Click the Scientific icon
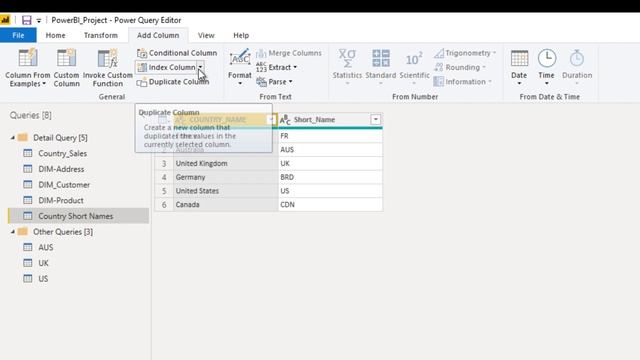640x360 pixels. point(414,59)
